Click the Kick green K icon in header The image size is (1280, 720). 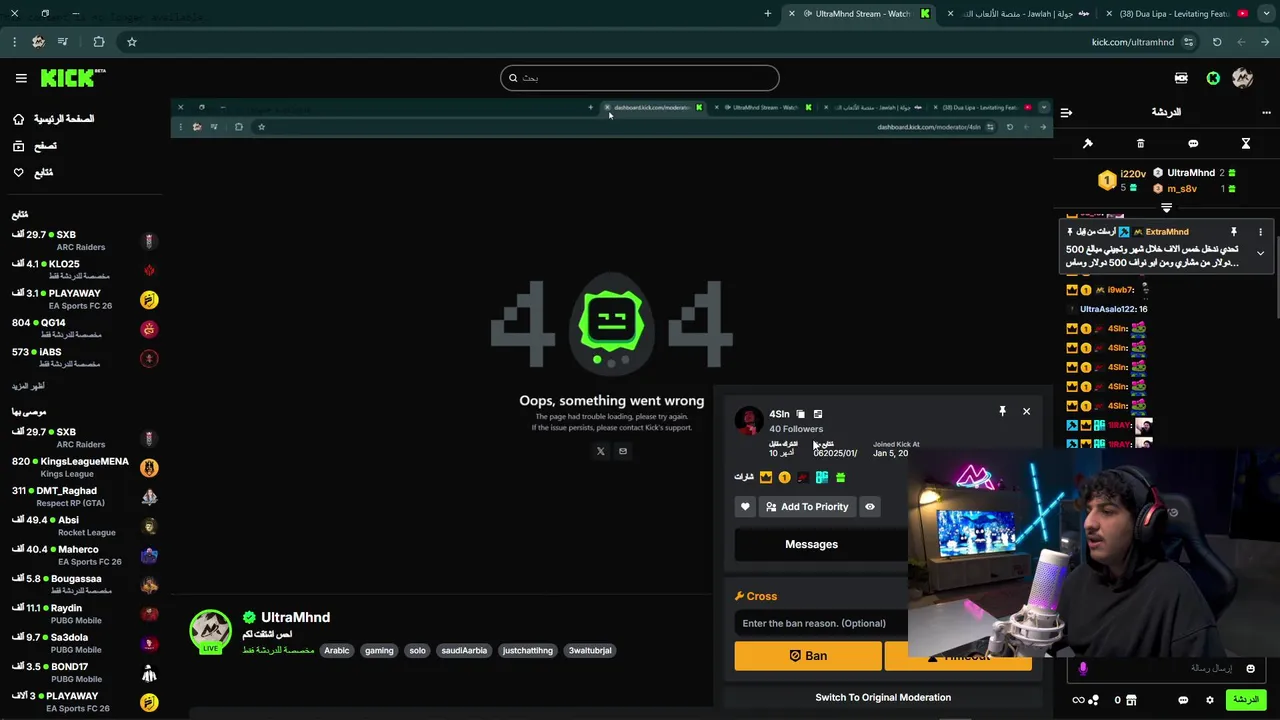pyautogui.click(x=1213, y=78)
